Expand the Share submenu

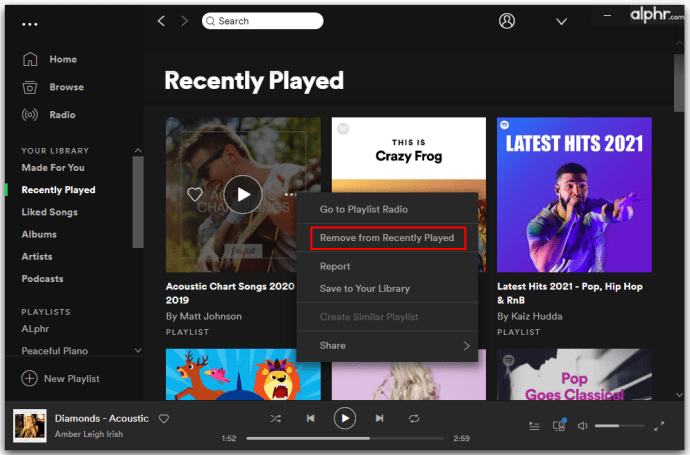[x=387, y=345]
